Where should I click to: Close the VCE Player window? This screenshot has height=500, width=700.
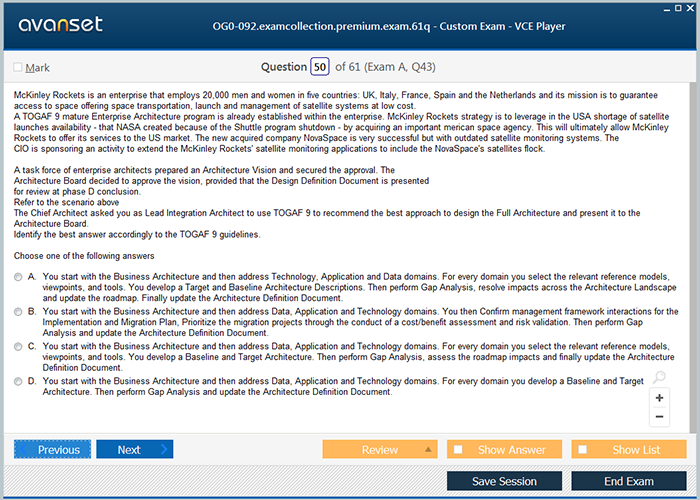691,8
